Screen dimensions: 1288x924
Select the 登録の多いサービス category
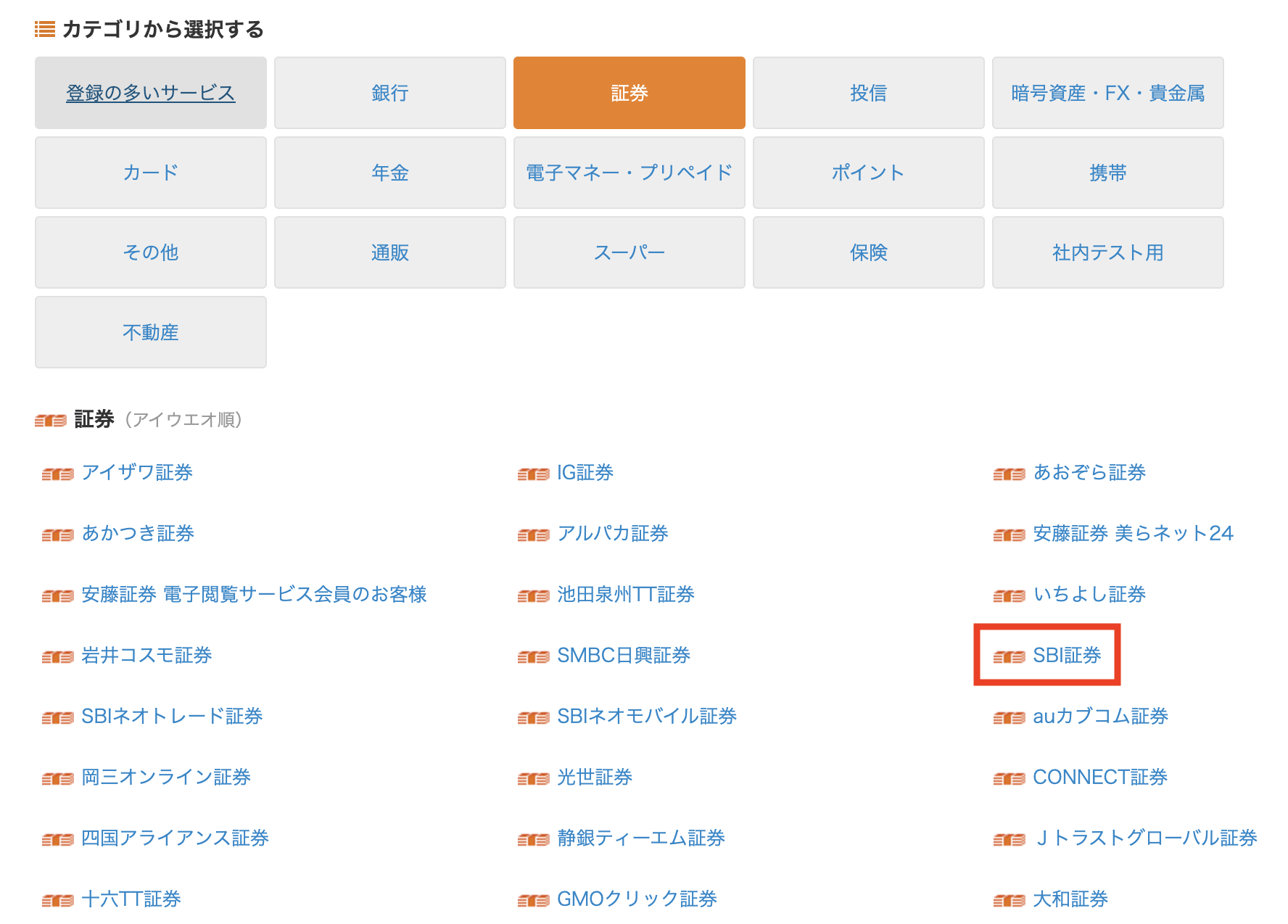151,93
